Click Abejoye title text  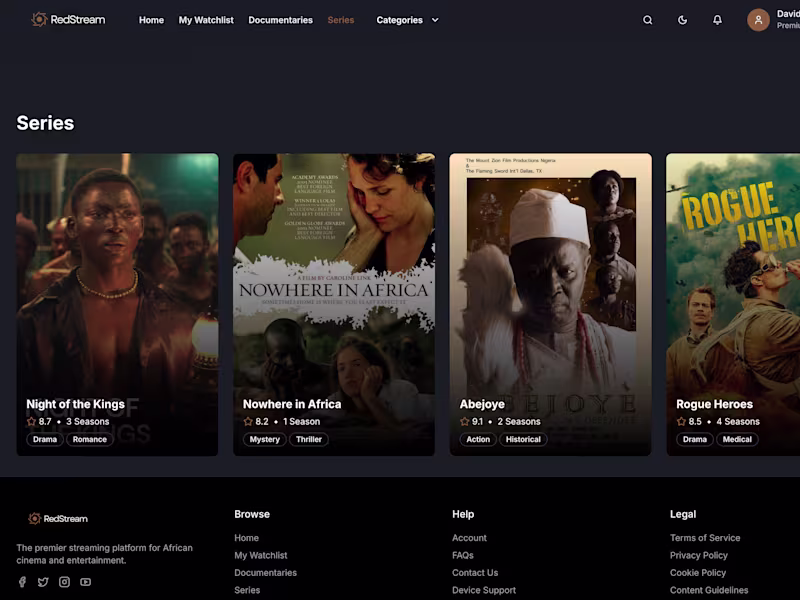tap(482, 404)
